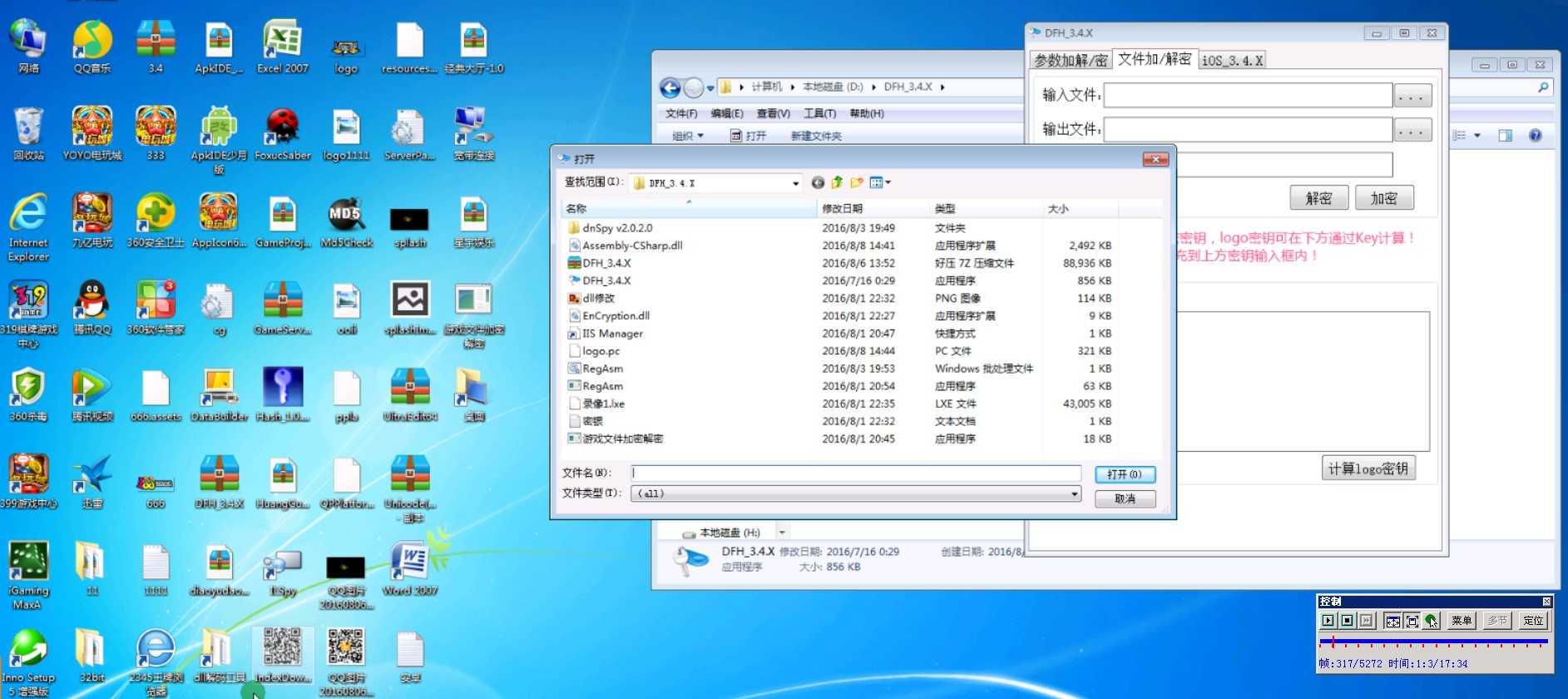Screen dimensions: 1568x699
Task: Open the Md5Check bomb icon
Action: pos(346,221)
